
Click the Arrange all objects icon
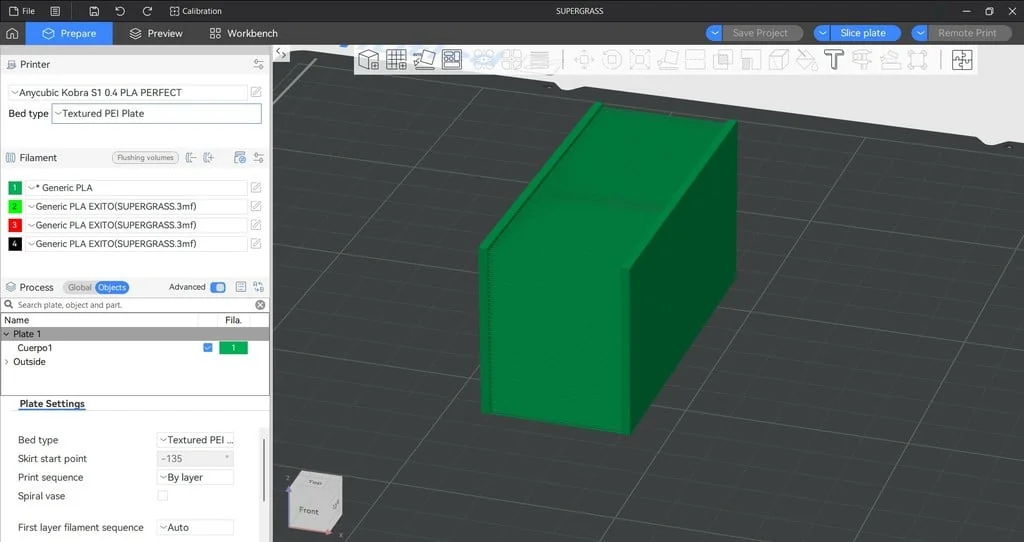(x=452, y=60)
